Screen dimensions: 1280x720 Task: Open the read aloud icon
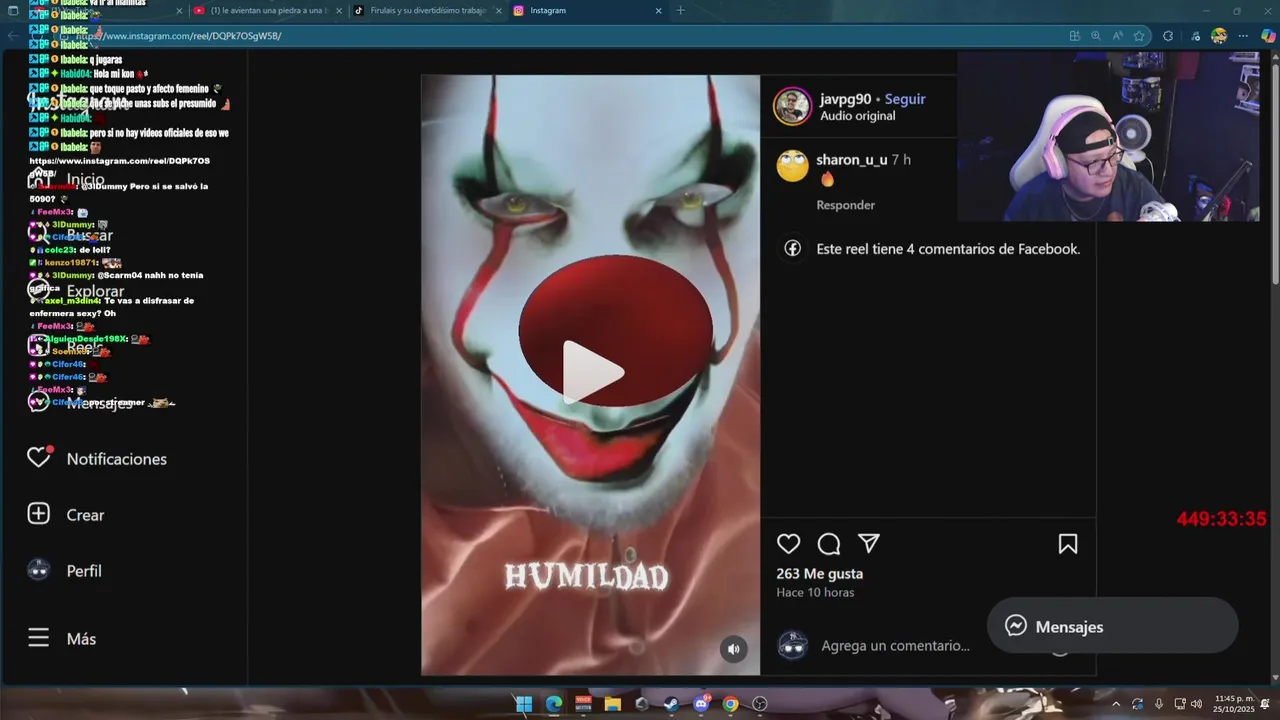[x=1117, y=36]
